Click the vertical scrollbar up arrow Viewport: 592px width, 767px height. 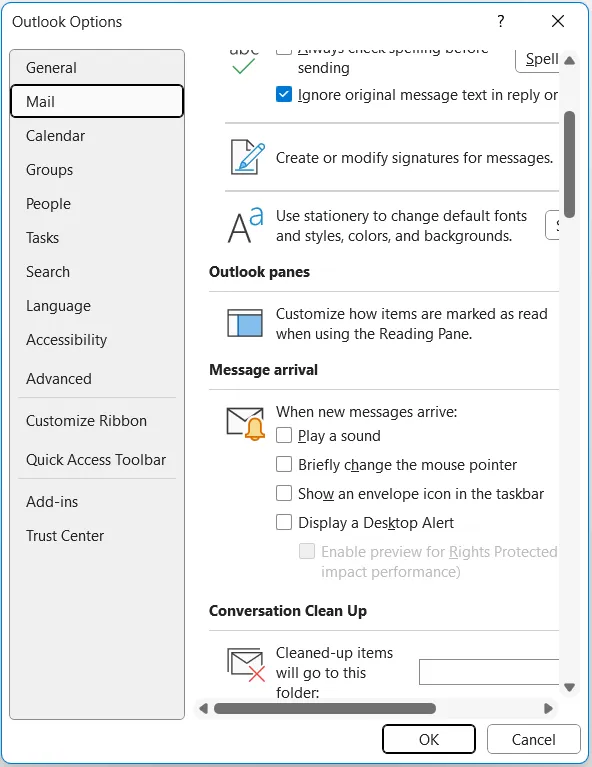[x=569, y=61]
